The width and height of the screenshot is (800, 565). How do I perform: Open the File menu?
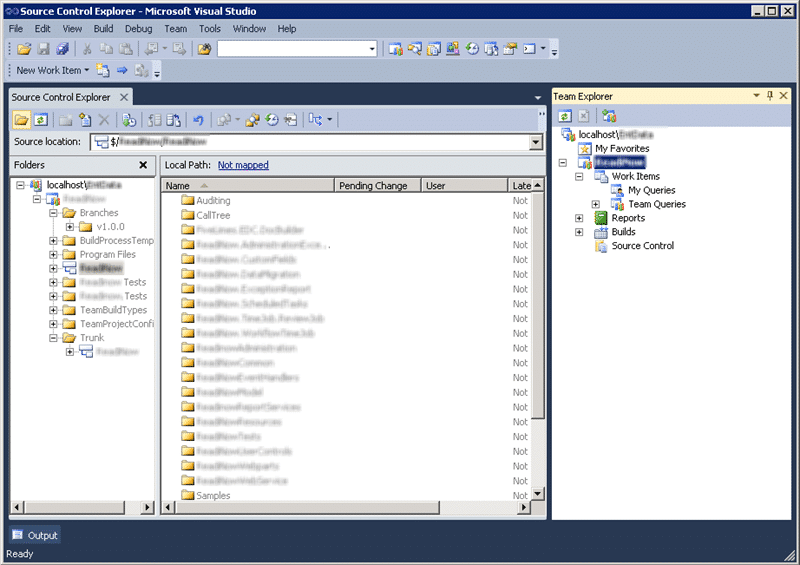(x=16, y=29)
